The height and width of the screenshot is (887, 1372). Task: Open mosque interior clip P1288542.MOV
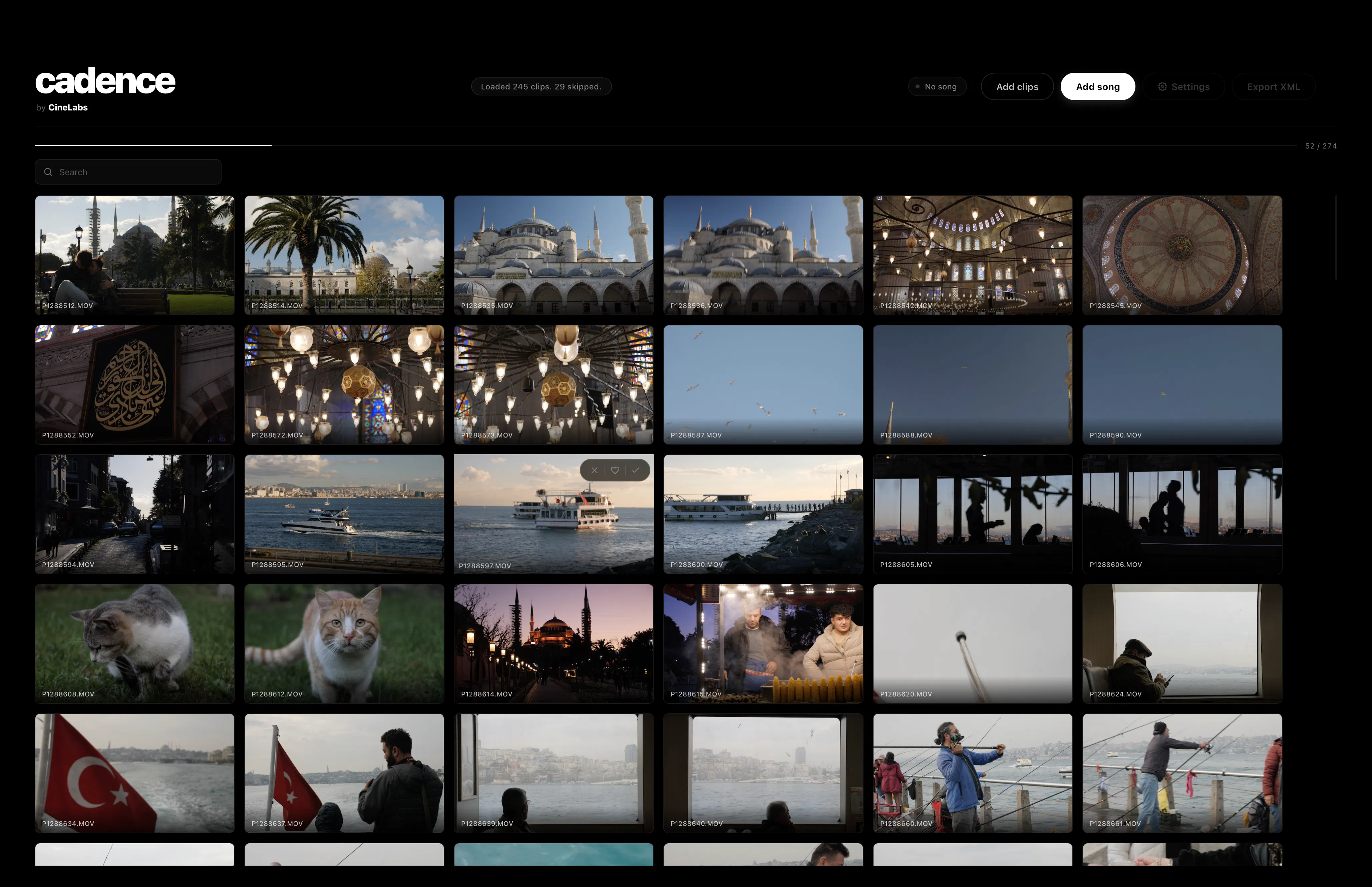click(x=973, y=255)
